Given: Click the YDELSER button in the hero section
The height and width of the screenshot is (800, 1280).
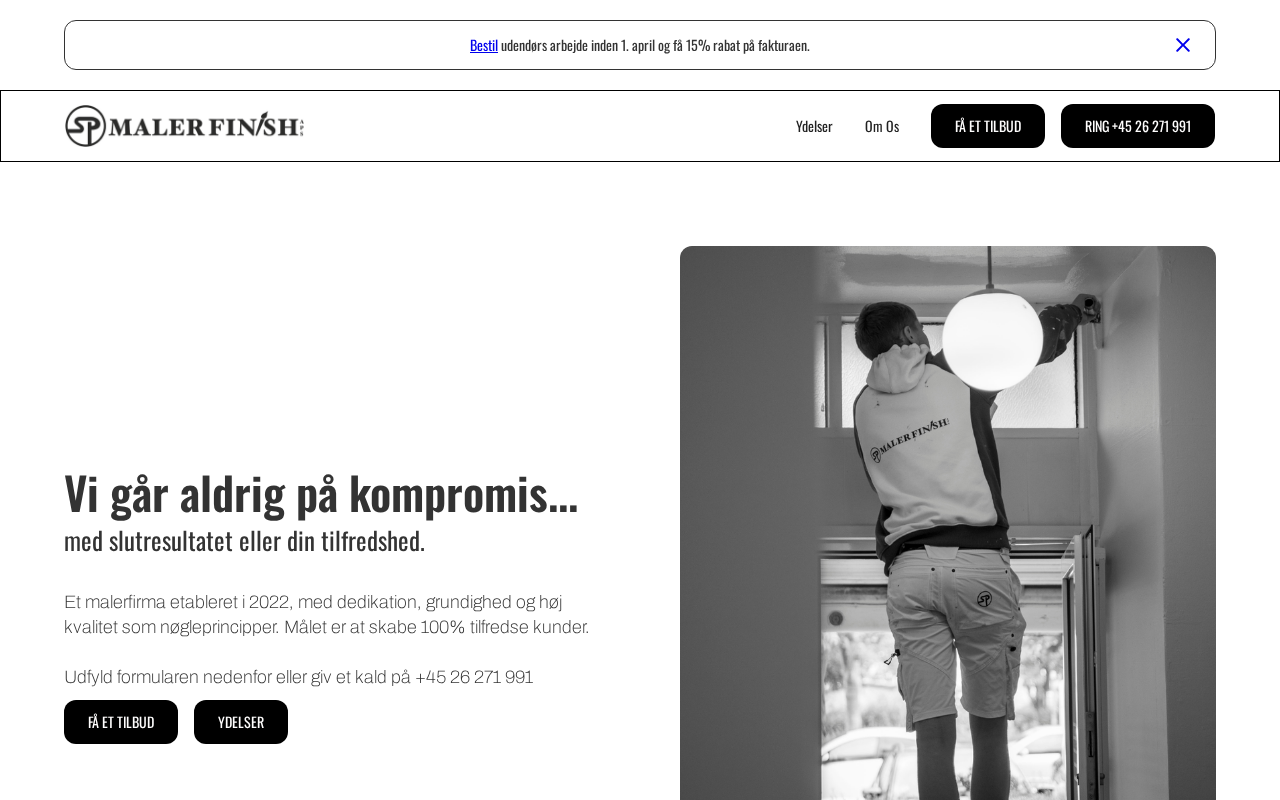Looking at the screenshot, I should click(241, 722).
